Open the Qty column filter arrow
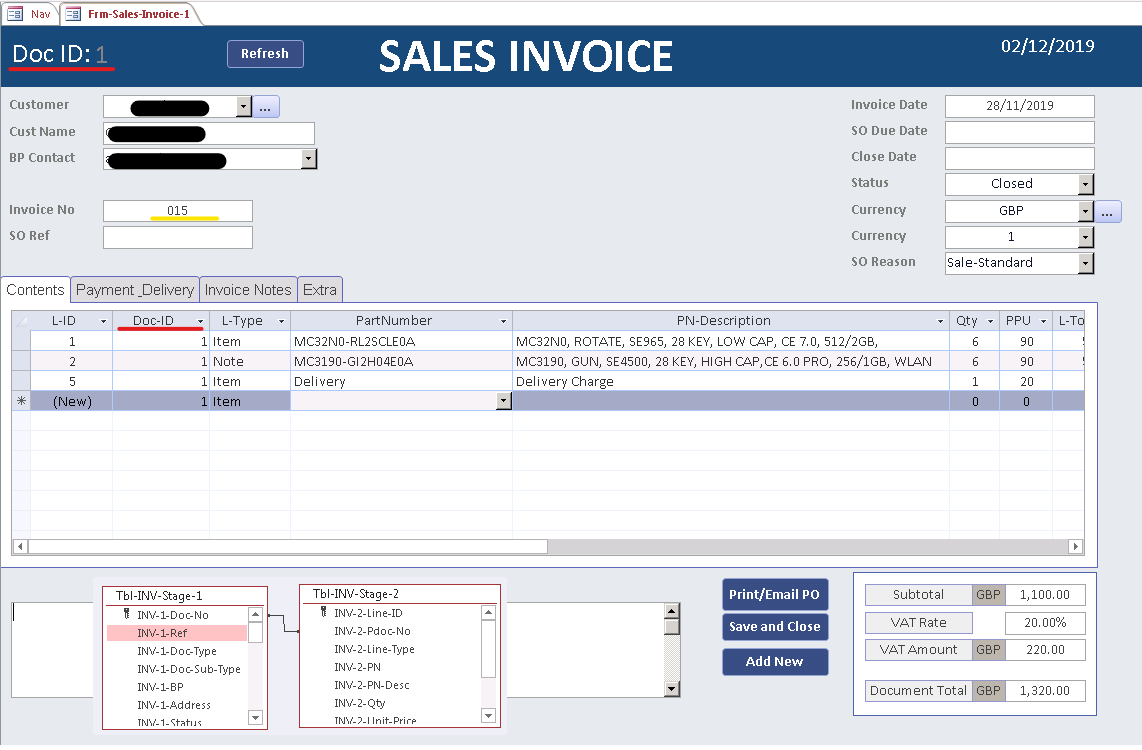The width and height of the screenshot is (1142, 750). tap(991, 321)
